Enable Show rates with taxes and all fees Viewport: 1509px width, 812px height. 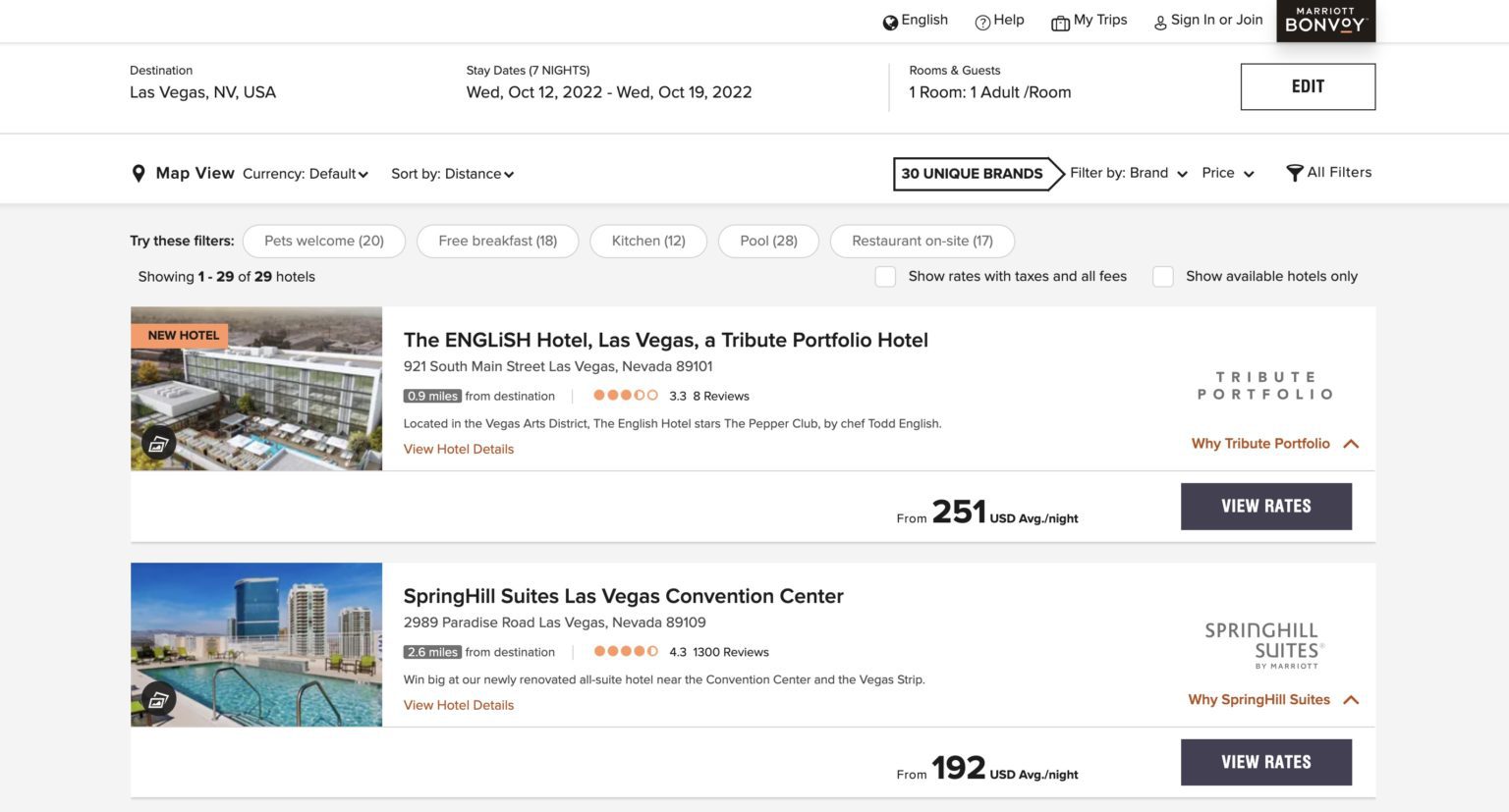pyautogui.click(x=884, y=276)
